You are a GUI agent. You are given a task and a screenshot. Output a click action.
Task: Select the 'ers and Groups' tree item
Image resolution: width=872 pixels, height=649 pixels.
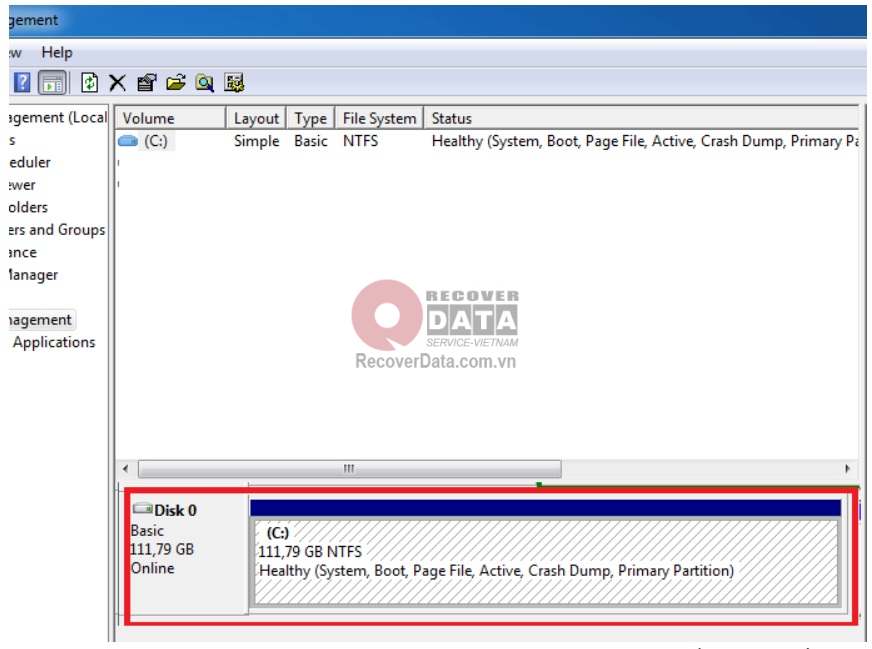(x=56, y=230)
